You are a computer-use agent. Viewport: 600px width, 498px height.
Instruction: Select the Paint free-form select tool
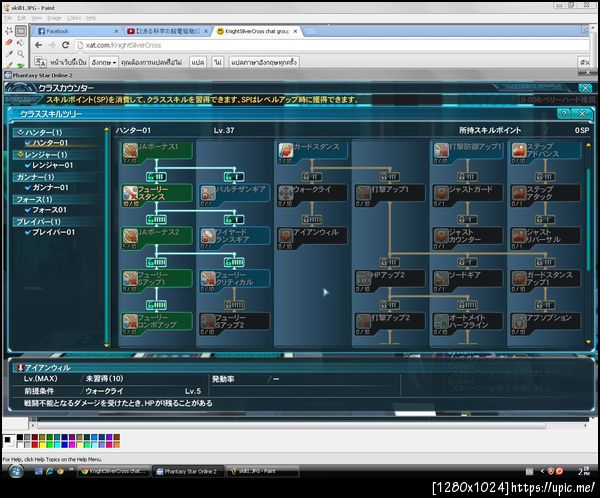point(9,31)
